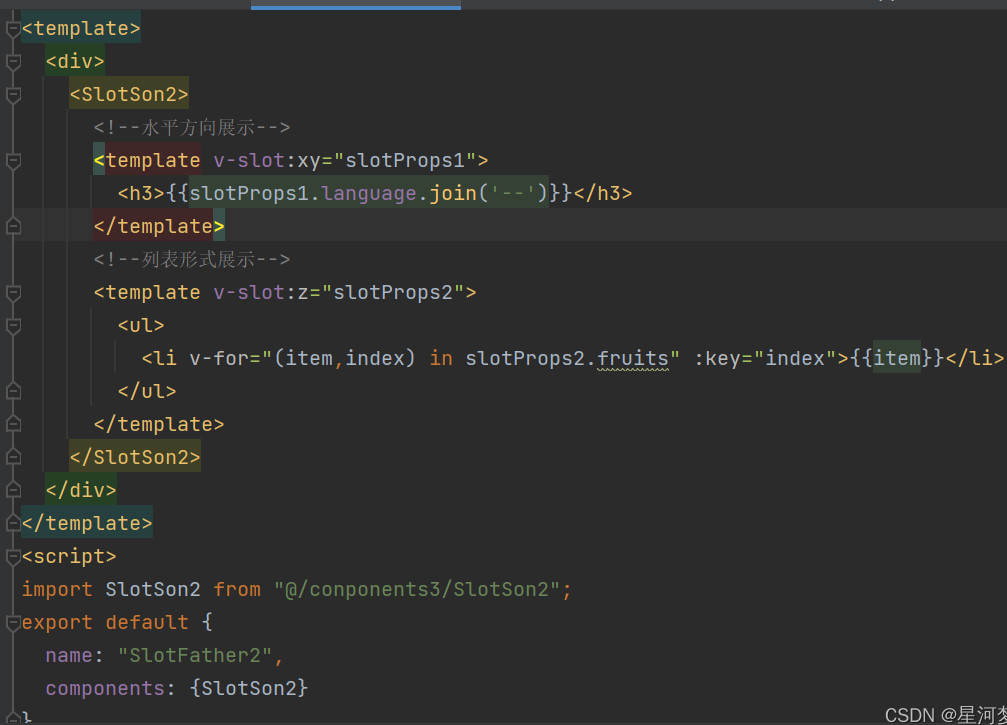Click the underlined fruits property

coord(633,358)
